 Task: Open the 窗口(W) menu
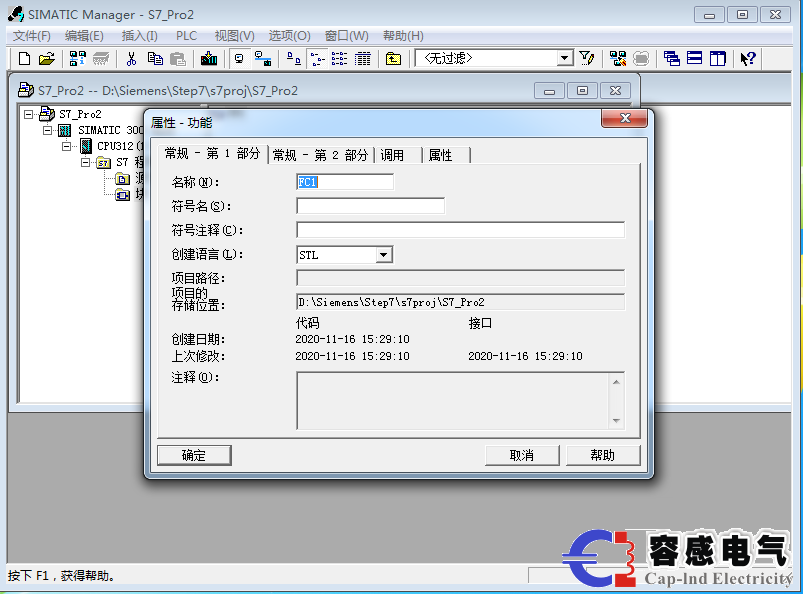[346, 36]
